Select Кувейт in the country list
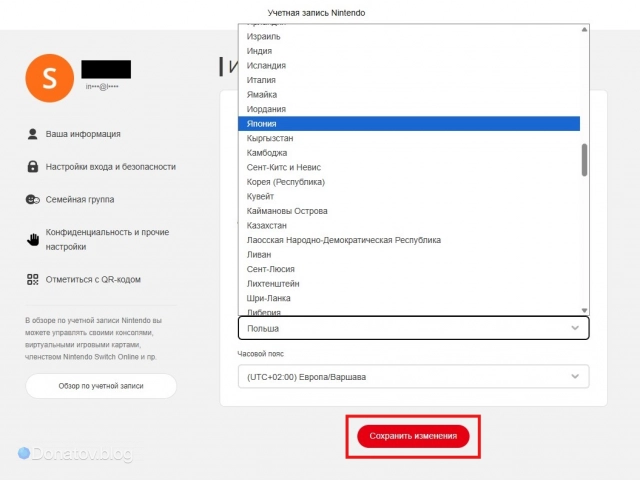This screenshot has height=480, width=640. click(409, 196)
